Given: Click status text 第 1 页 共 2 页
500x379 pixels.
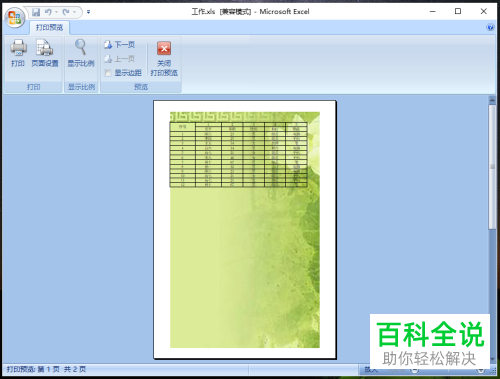Looking at the screenshot, I should (x=61, y=369).
